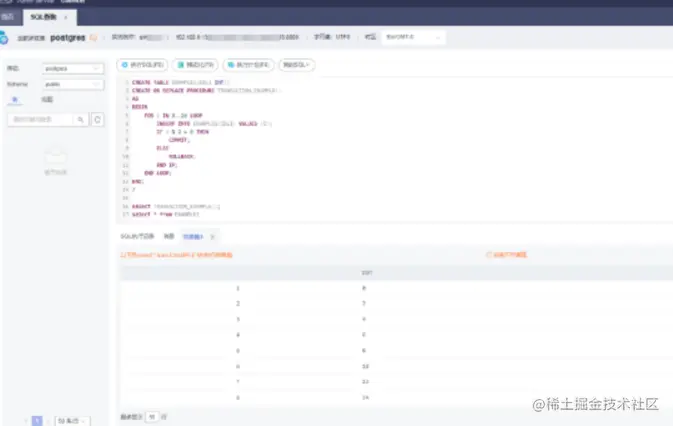This screenshot has width=673, height=426.
Task: Click row number 2 in result table
Action: click(x=238, y=304)
